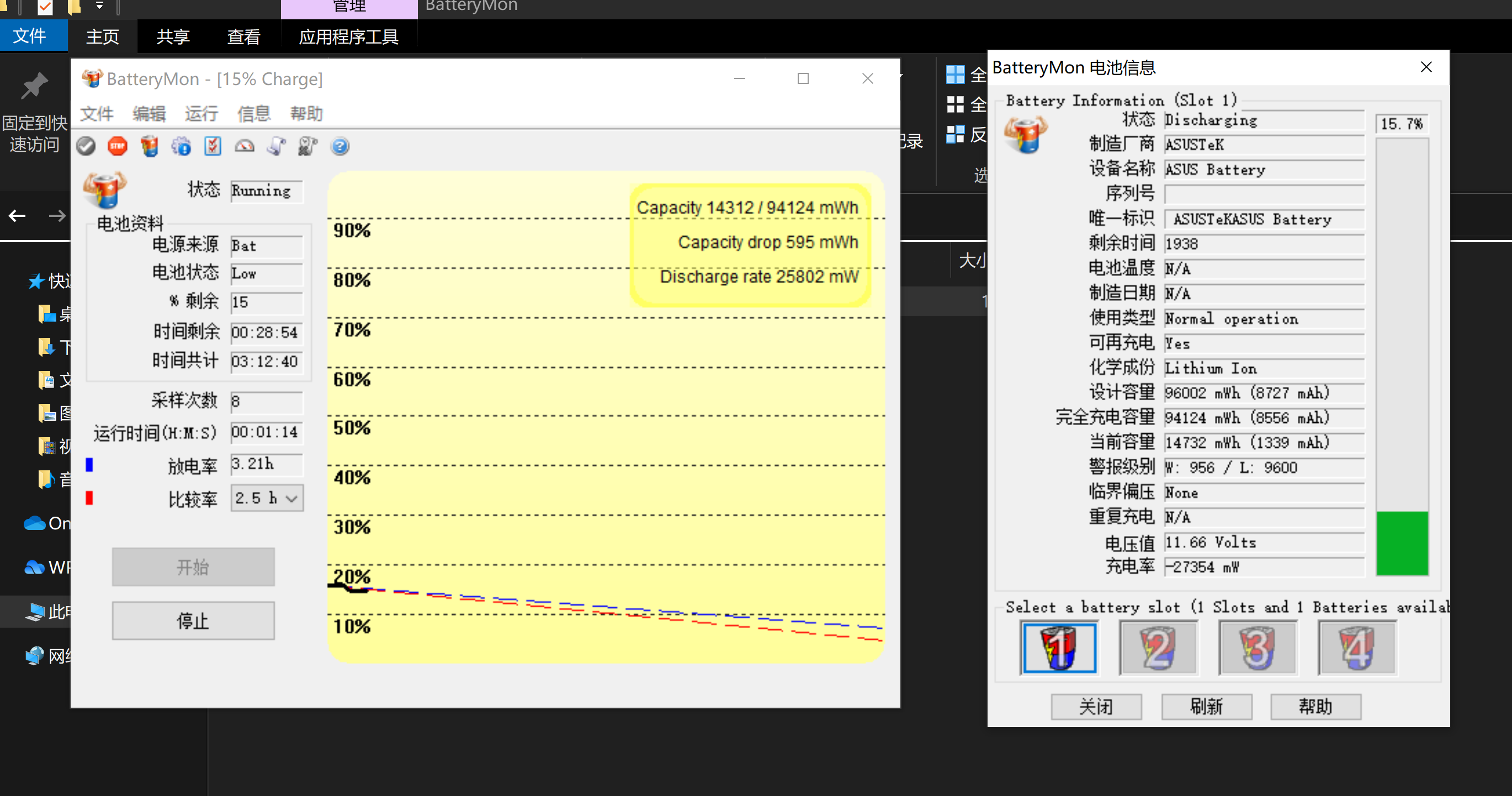Click the checkmark icon in Explorer title bar
This screenshot has height=796, width=1512.
pos(45,7)
